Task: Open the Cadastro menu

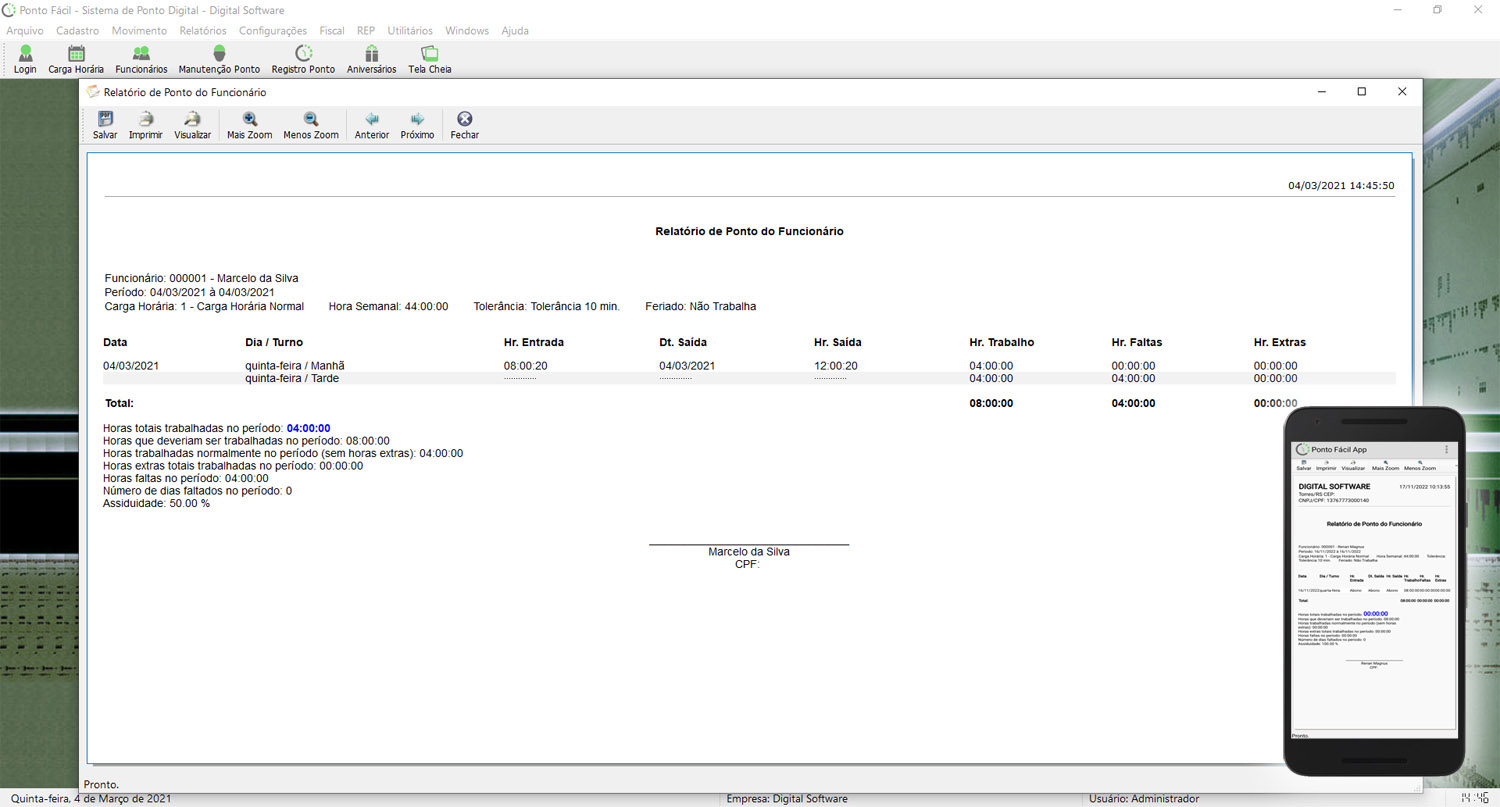Action: click(78, 31)
